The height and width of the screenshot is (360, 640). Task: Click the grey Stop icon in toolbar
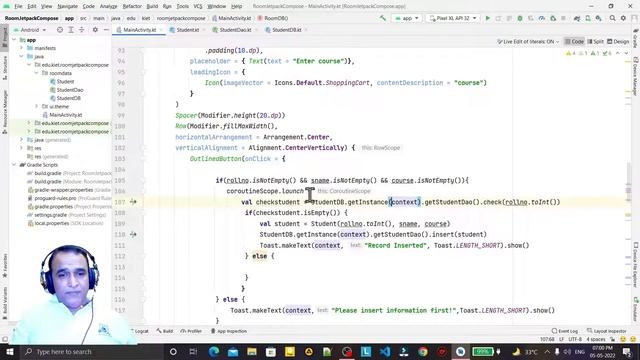click(x=563, y=18)
